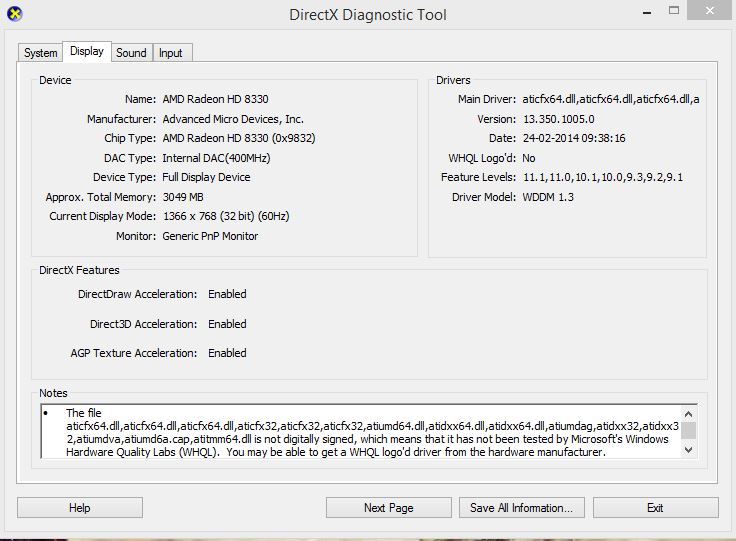Click Direct3D Acceleration 'Enabled' value
Viewport: 736px width, 541px height.
[227, 324]
